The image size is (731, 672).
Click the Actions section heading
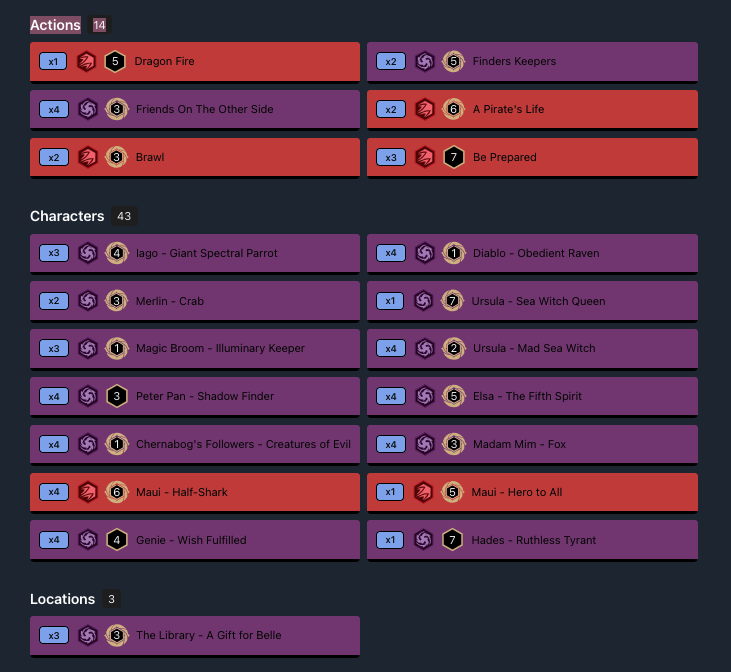(x=55, y=25)
